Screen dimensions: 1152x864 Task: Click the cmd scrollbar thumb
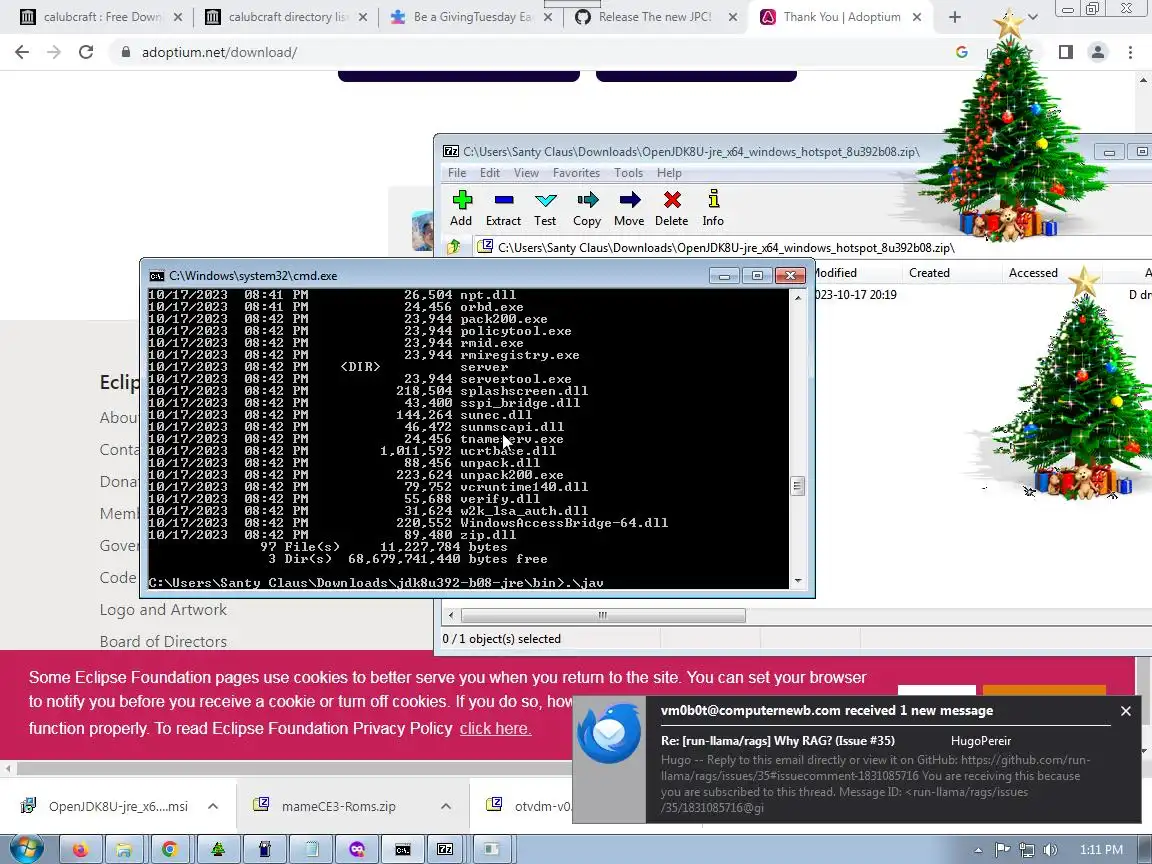[x=798, y=486]
